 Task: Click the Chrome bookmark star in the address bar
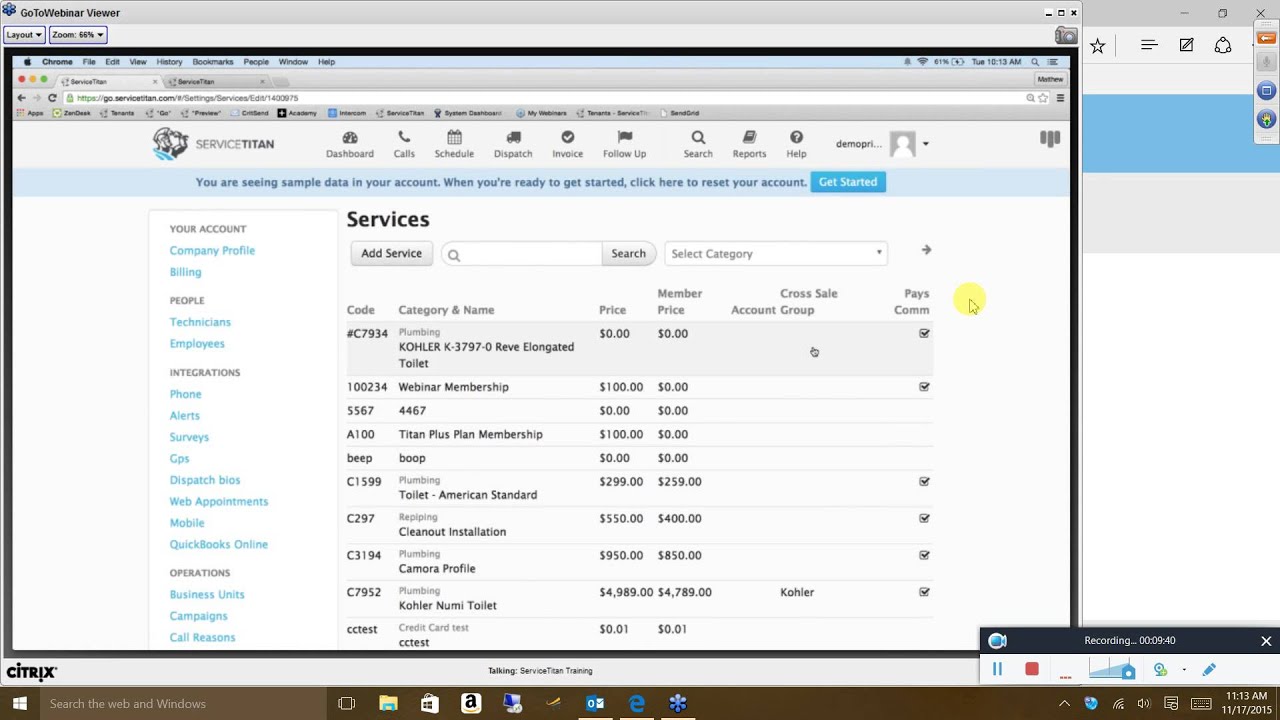point(1043,98)
